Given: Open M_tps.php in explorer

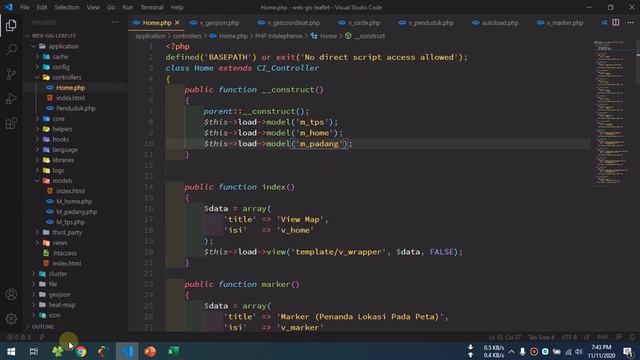Looking at the screenshot, I should tap(70, 222).
